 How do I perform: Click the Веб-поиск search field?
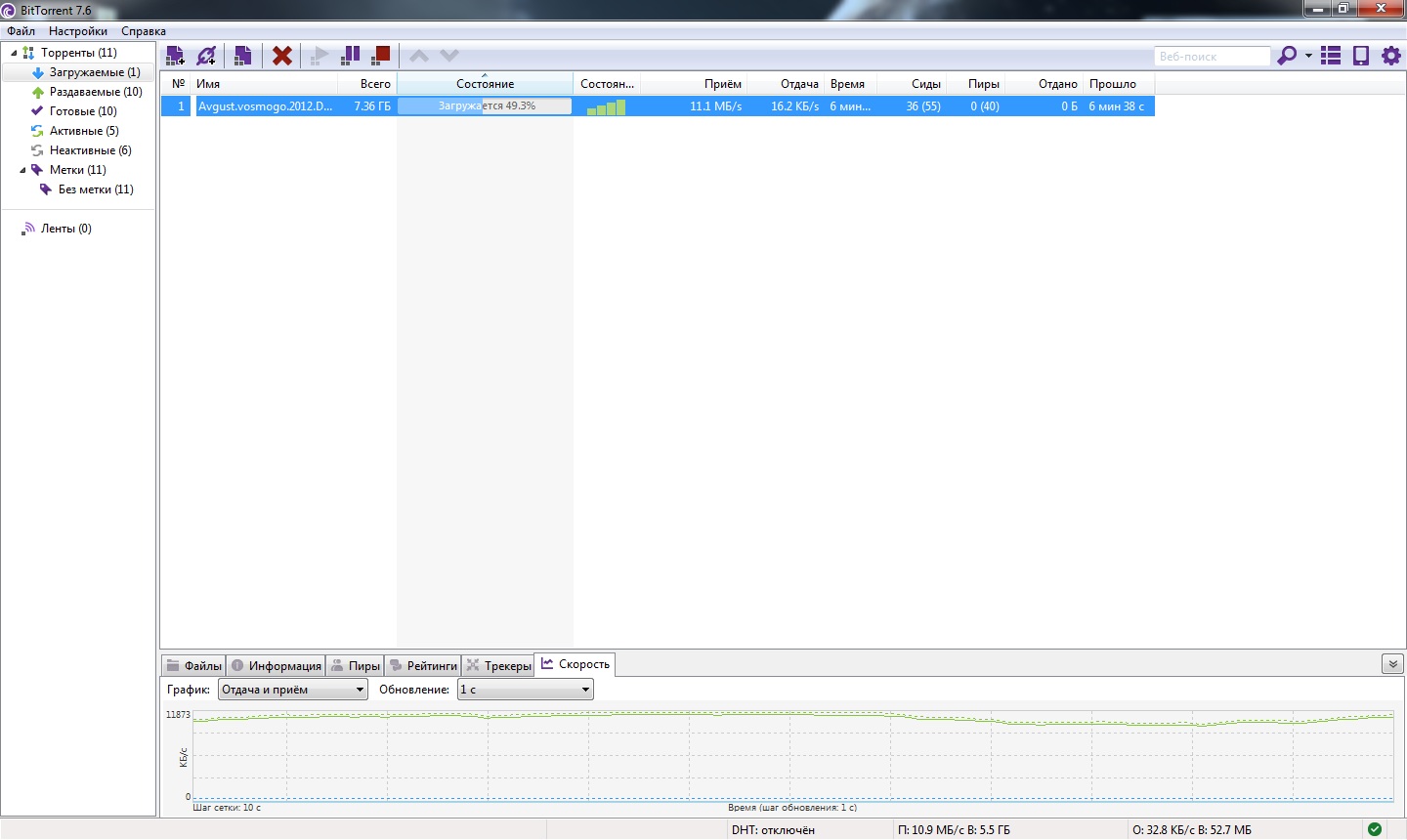point(1211,57)
